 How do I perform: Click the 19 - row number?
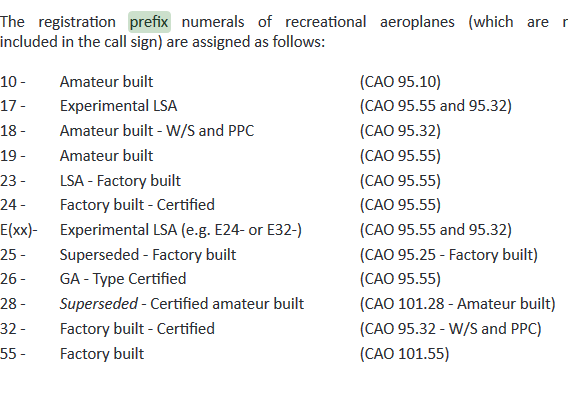click(x=13, y=155)
